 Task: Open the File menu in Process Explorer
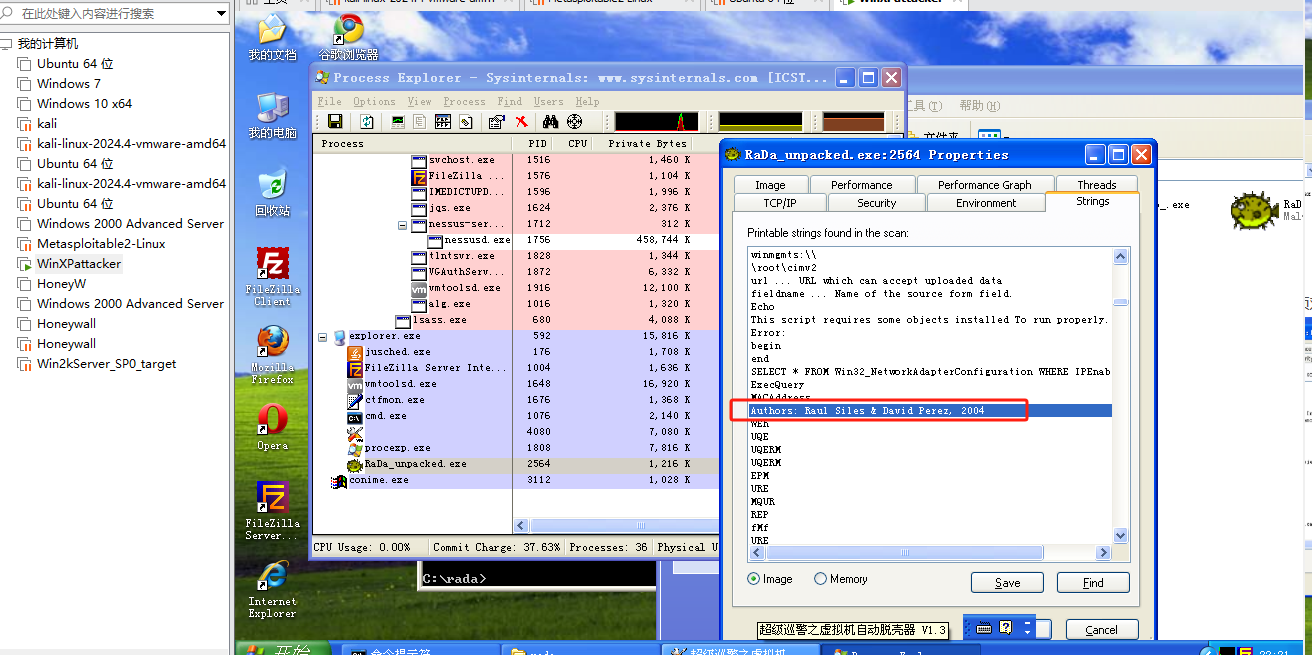(329, 101)
